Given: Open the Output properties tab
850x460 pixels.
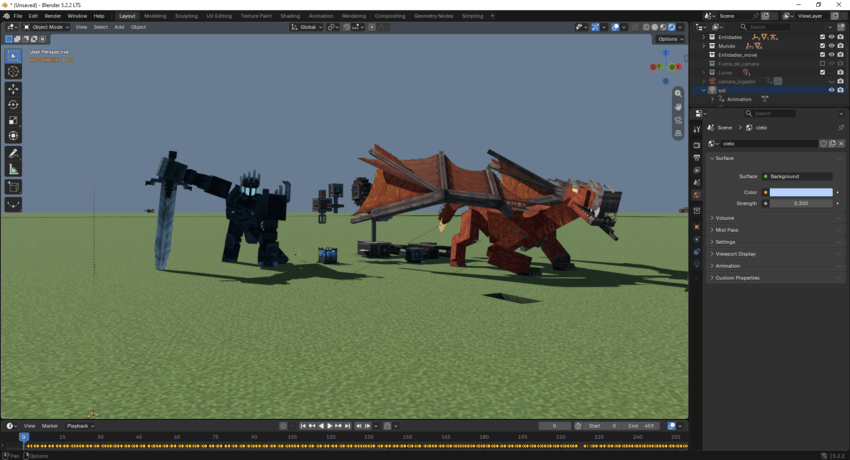Looking at the screenshot, I should 697,157.
